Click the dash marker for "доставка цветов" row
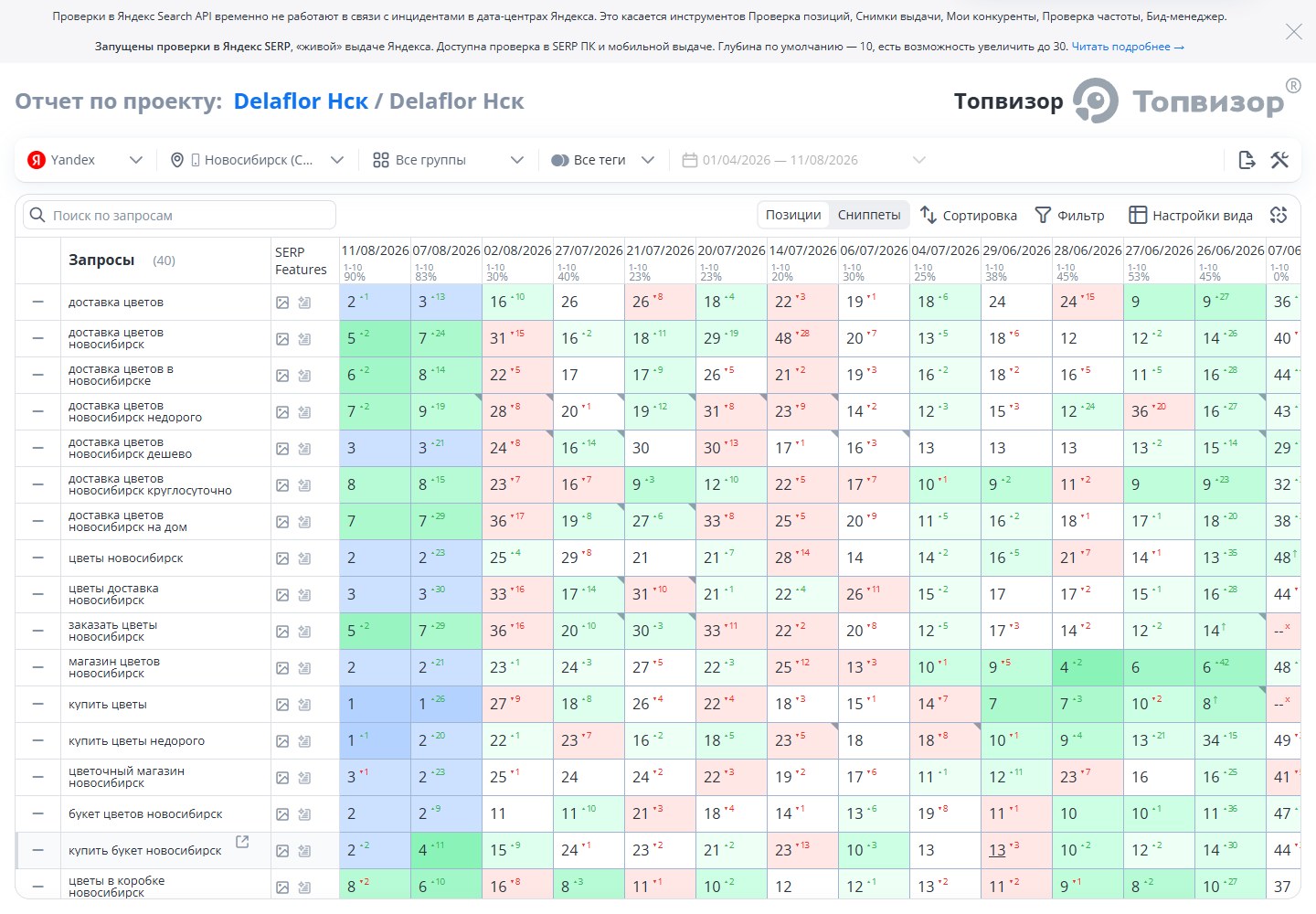Viewport: 1316px width, 914px height. (38, 302)
